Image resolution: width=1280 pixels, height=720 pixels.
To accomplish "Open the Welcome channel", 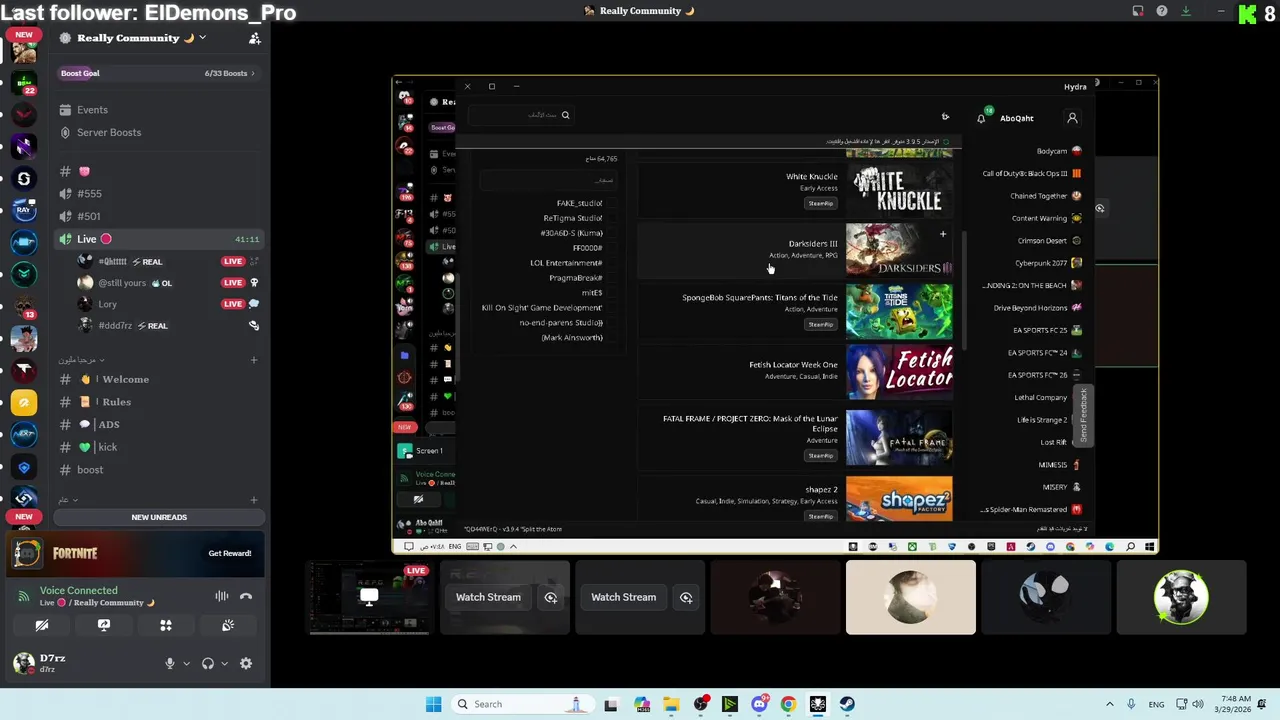I will [159, 379].
